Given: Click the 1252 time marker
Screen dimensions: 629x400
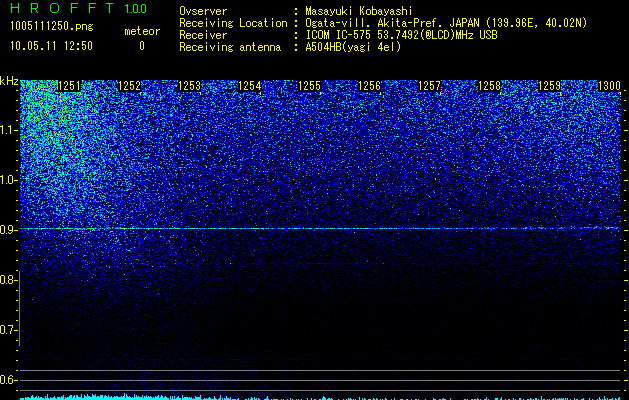Looking at the screenshot, I should coord(130,86).
